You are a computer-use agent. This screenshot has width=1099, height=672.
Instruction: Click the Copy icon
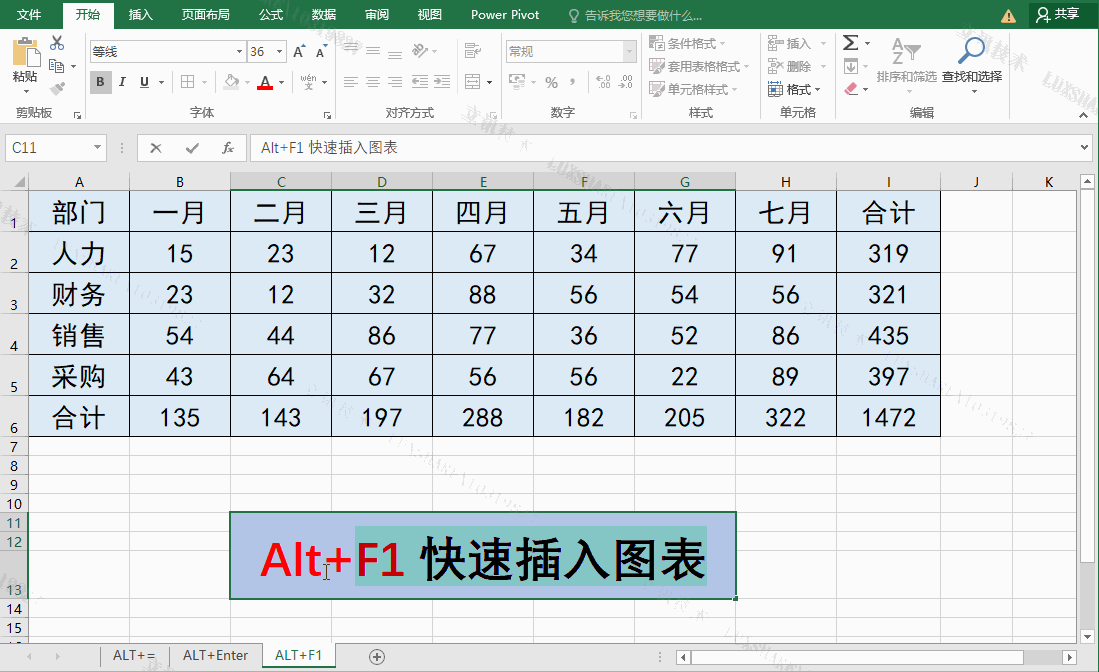(57, 66)
